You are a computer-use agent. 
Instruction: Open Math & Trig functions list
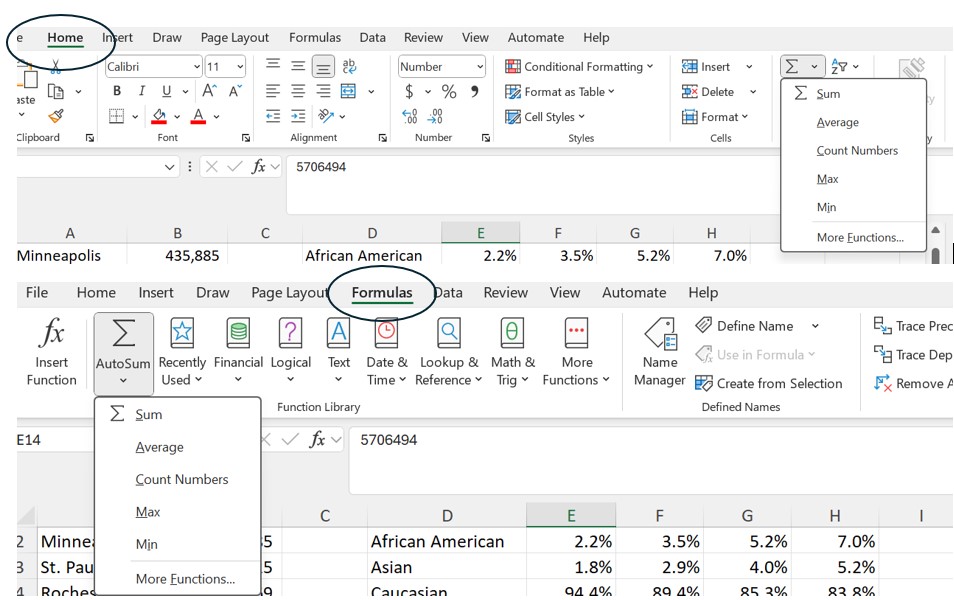point(513,352)
